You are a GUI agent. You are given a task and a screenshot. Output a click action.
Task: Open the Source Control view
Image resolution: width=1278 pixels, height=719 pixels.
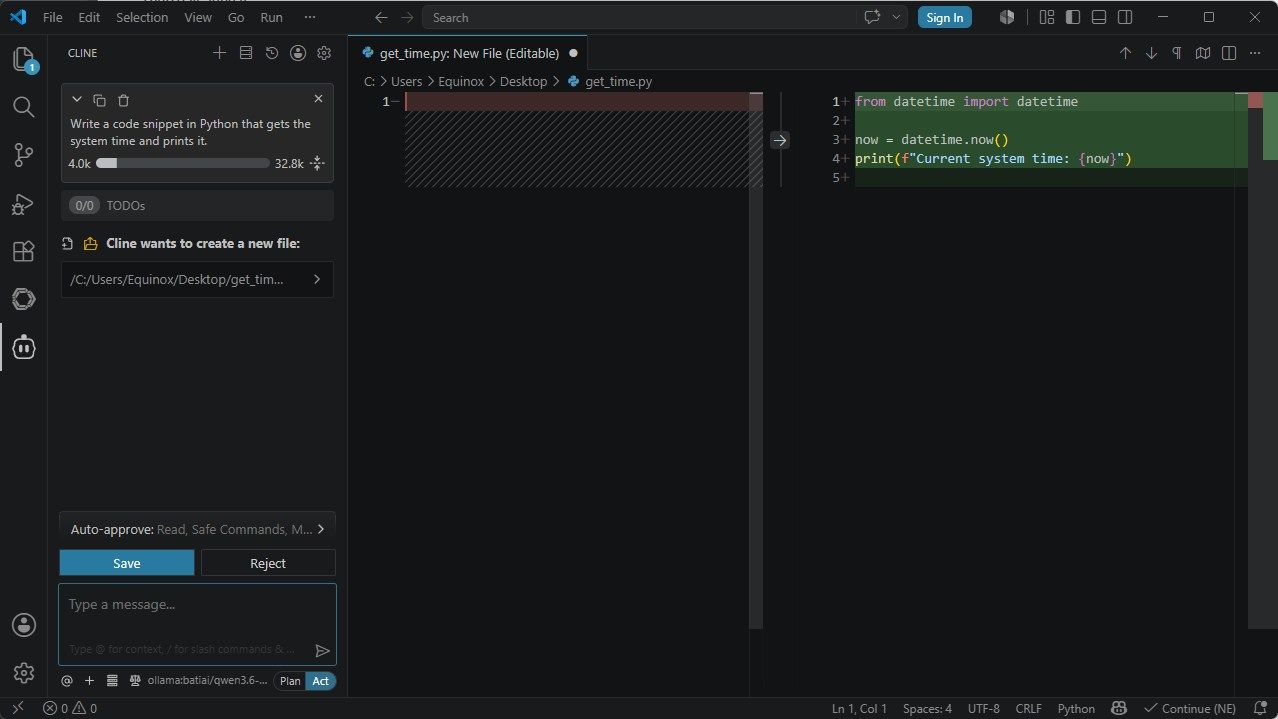24,155
